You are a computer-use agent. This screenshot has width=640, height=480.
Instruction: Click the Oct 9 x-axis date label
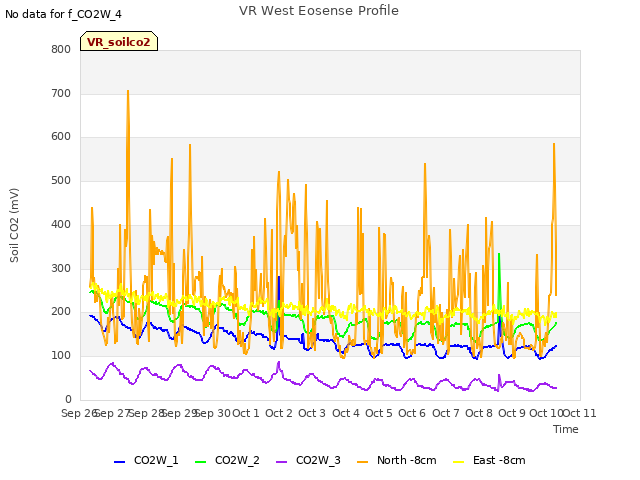click(512, 413)
